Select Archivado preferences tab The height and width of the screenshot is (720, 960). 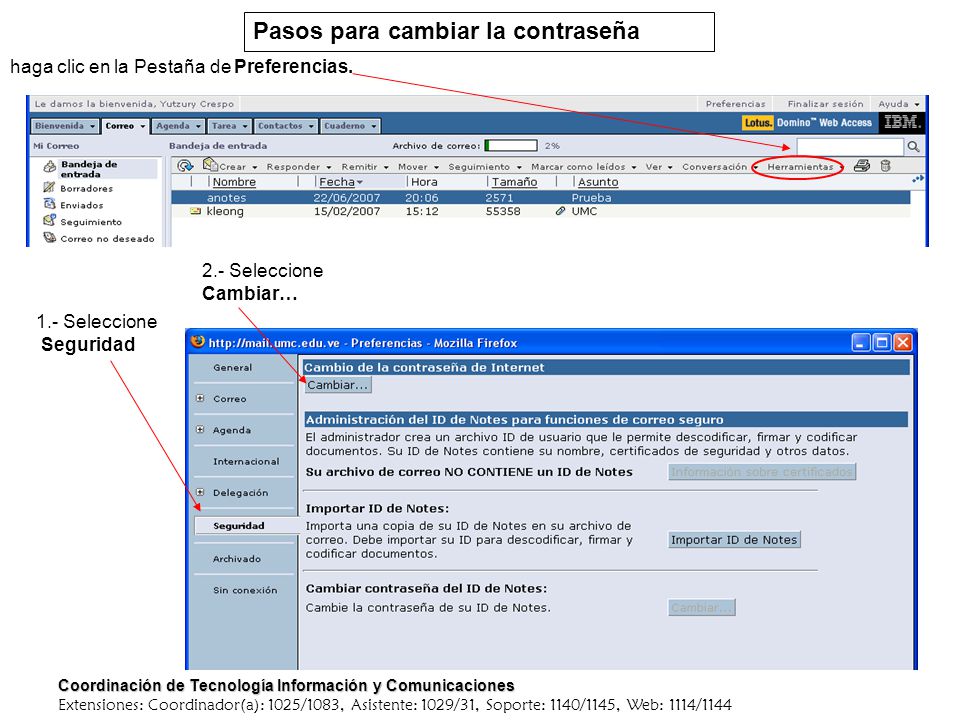[x=237, y=558]
